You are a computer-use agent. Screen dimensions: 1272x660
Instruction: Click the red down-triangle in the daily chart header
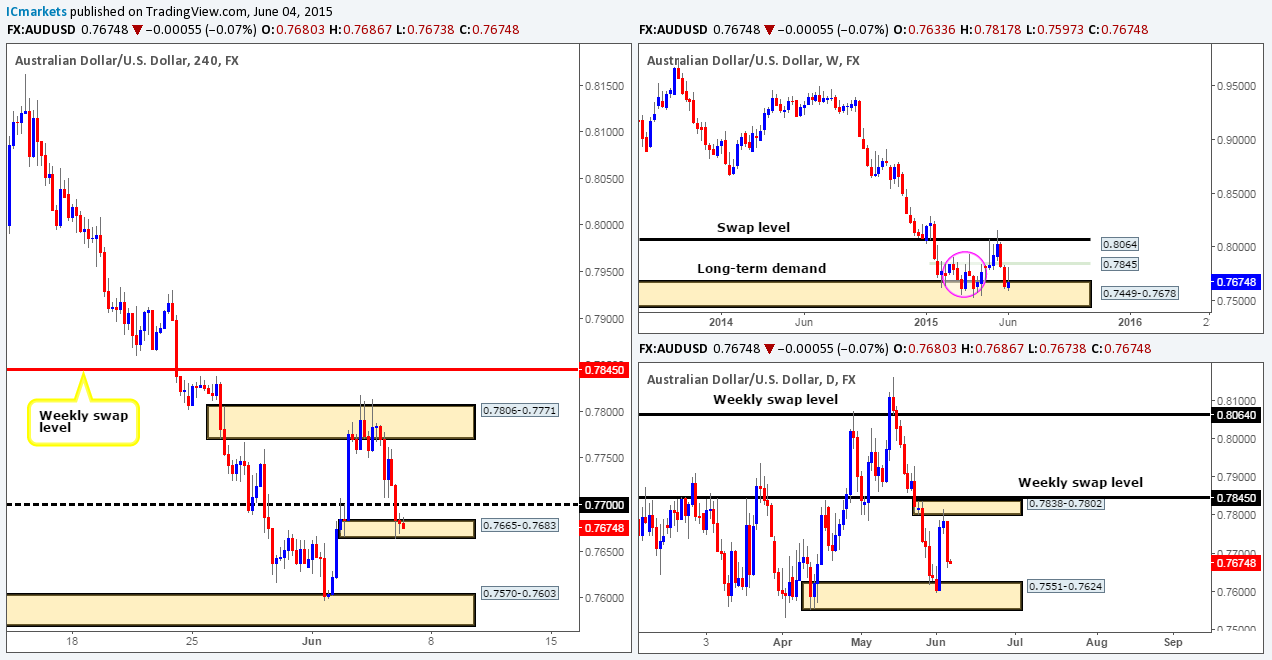767,348
